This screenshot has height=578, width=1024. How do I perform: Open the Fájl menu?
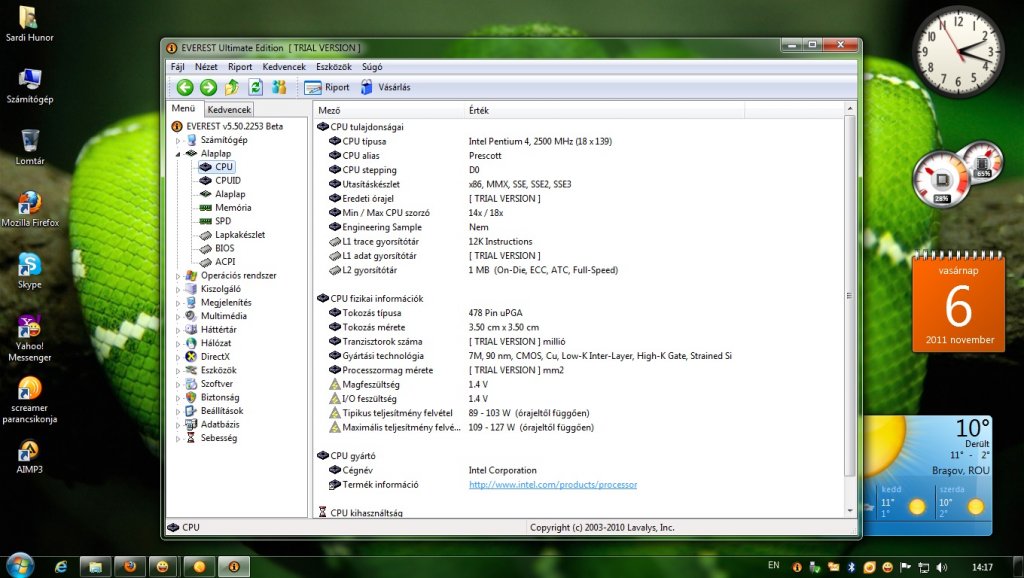(x=178, y=67)
